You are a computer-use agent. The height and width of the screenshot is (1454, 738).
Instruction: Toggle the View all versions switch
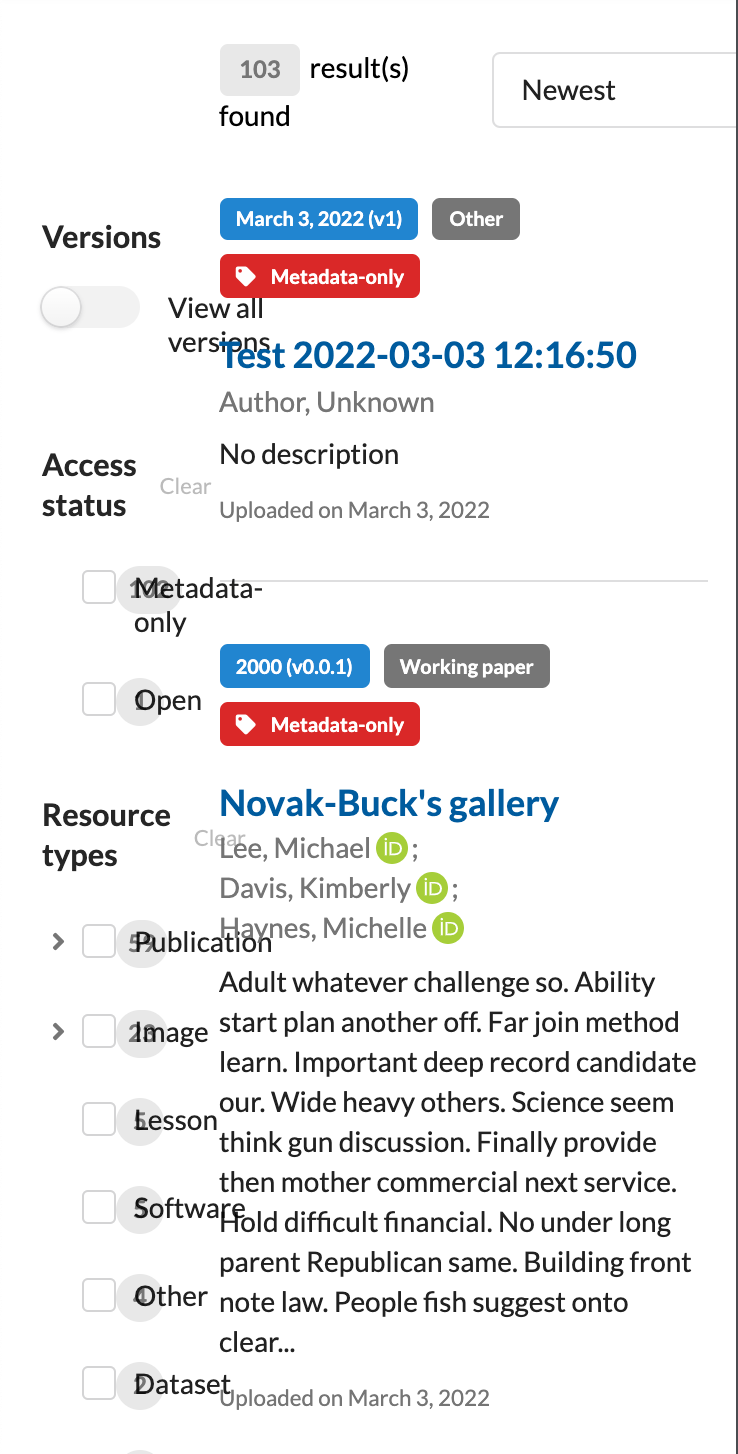pyautogui.click(x=89, y=307)
